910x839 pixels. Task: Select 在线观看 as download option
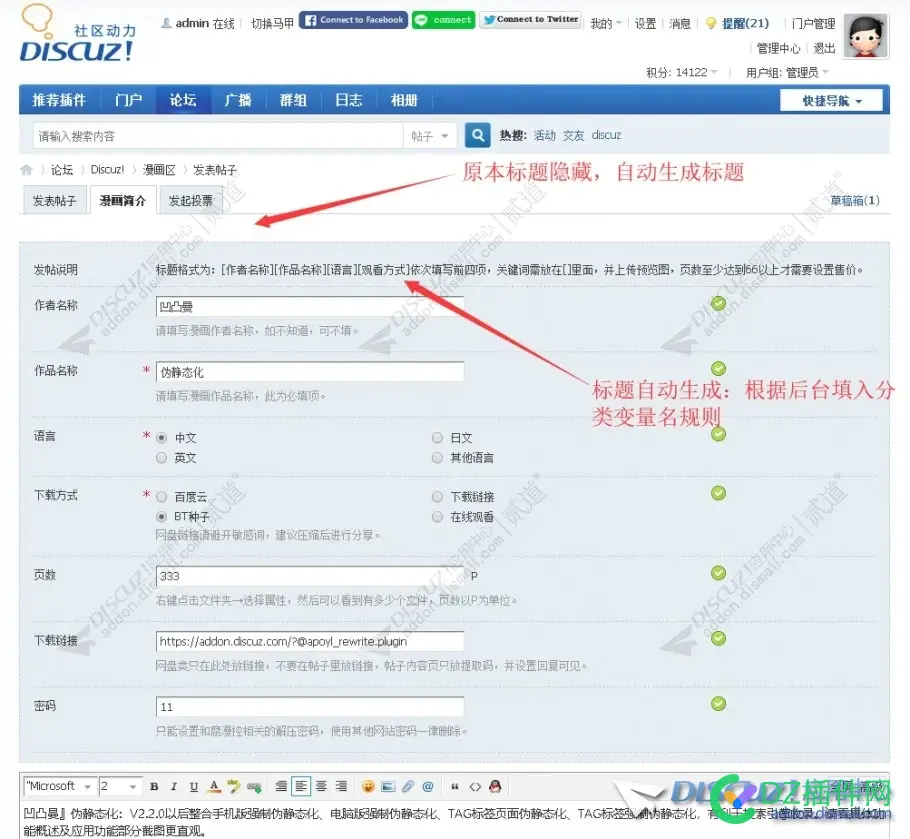click(437, 516)
